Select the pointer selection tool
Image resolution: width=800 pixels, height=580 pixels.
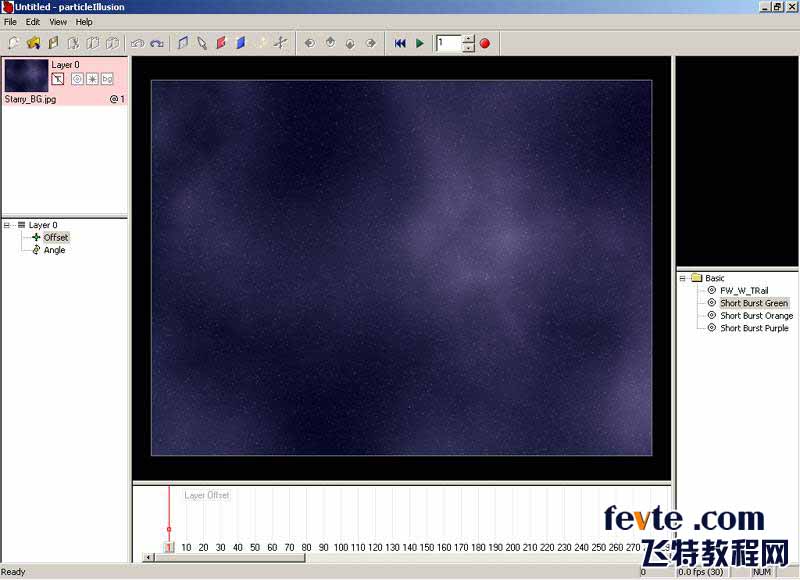203,43
